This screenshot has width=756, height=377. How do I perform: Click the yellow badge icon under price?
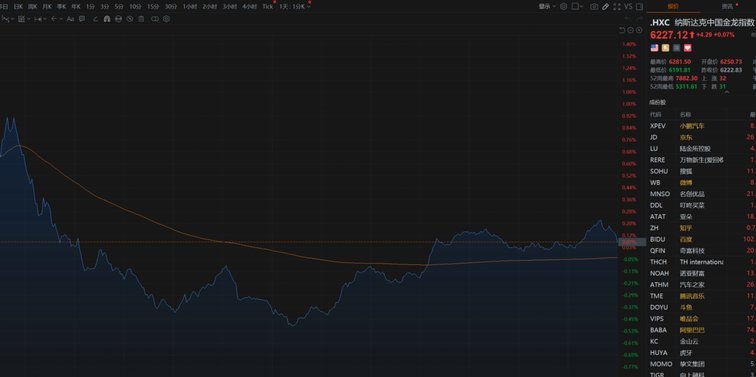665,48
